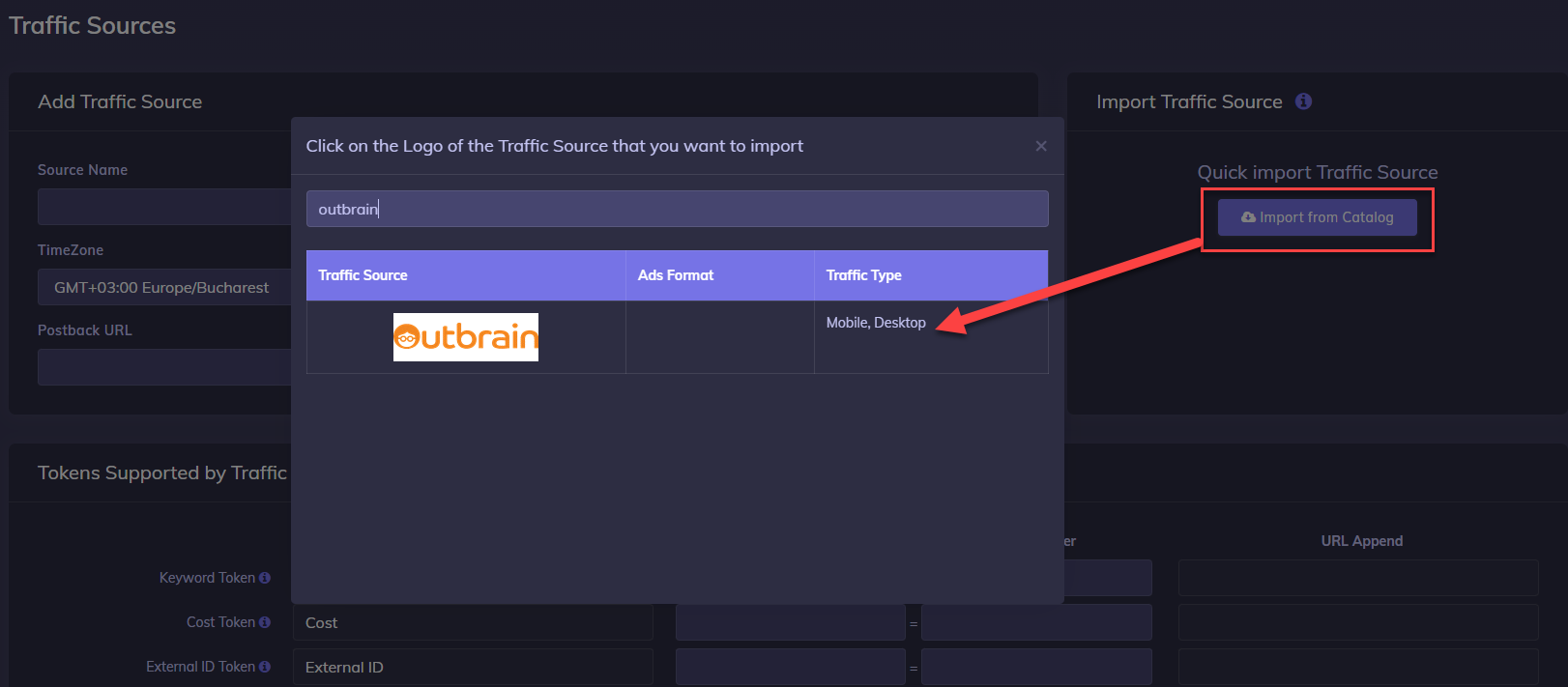
Task: Click the External ID URL Append field
Action: point(1358,667)
